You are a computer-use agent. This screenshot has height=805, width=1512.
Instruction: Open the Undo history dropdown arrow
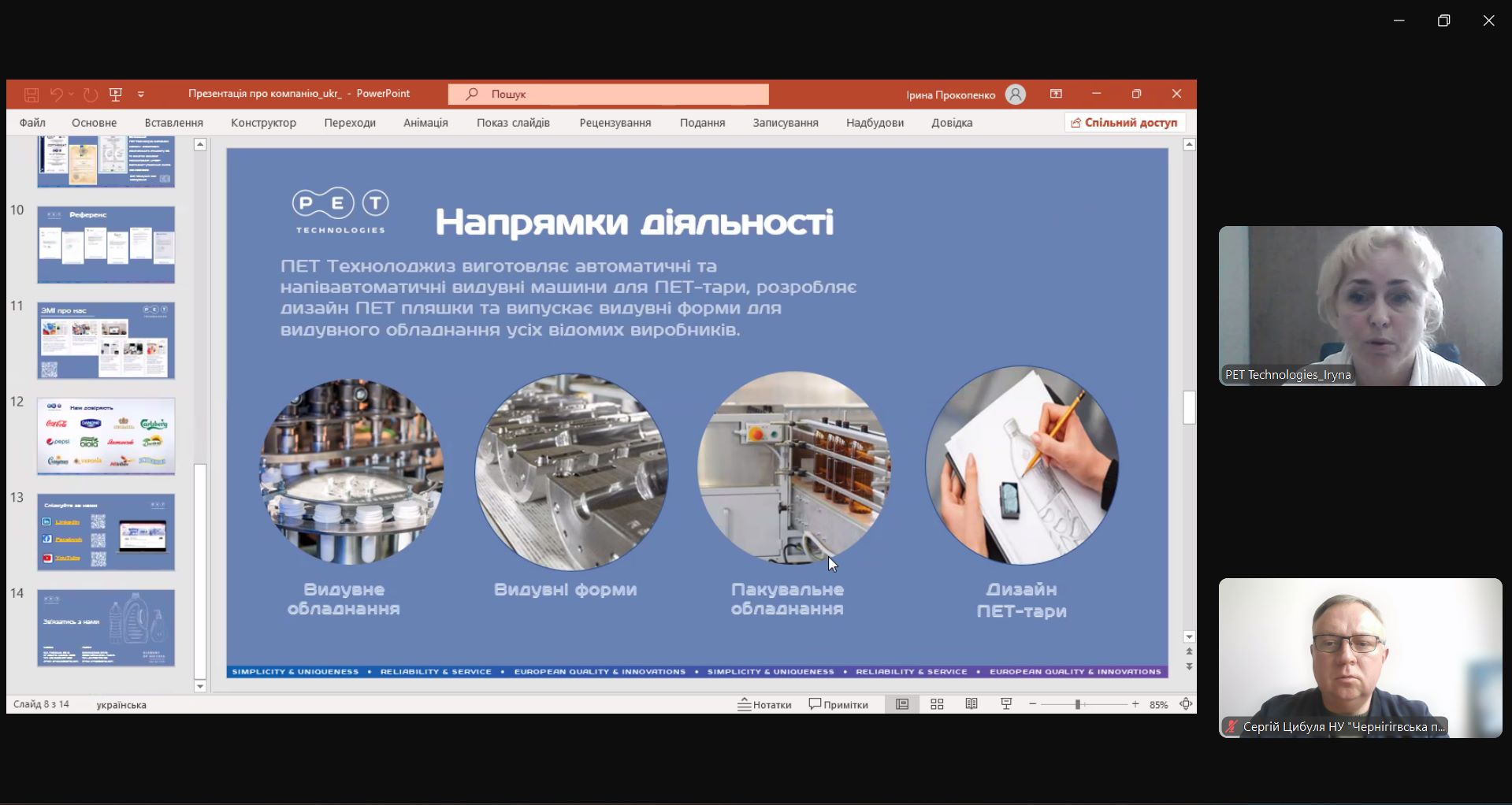pyautogui.click(x=71, y=95)
